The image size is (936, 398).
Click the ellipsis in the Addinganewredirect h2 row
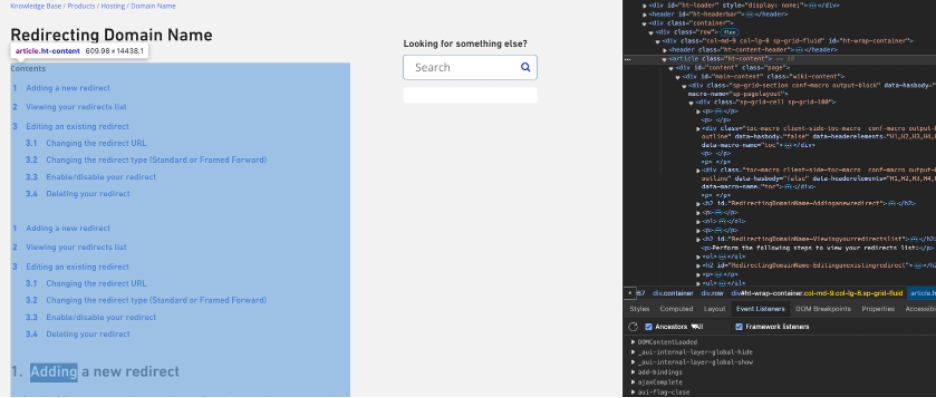[891, 203]
